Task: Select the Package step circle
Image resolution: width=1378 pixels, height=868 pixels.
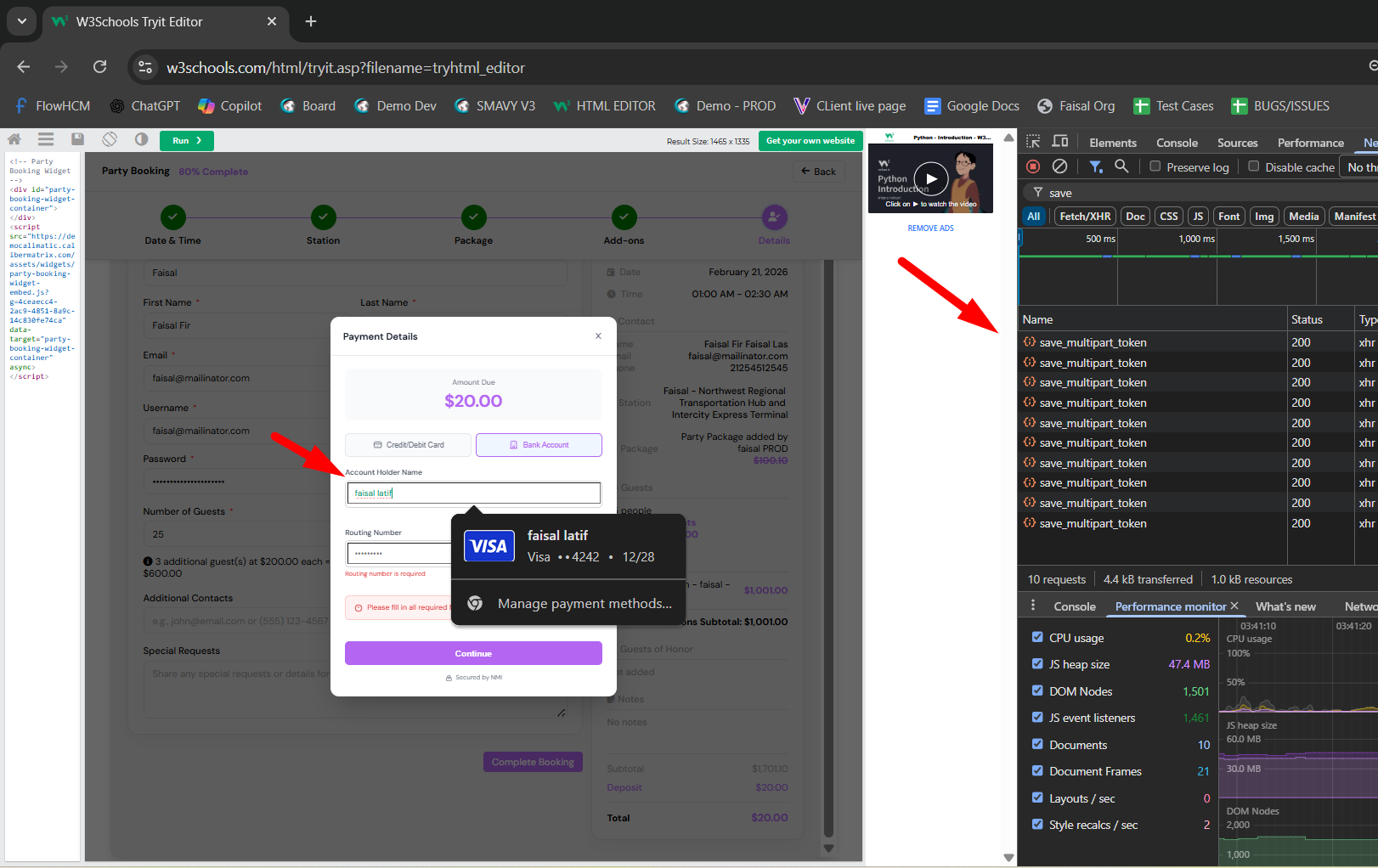Action: [474, 217]
